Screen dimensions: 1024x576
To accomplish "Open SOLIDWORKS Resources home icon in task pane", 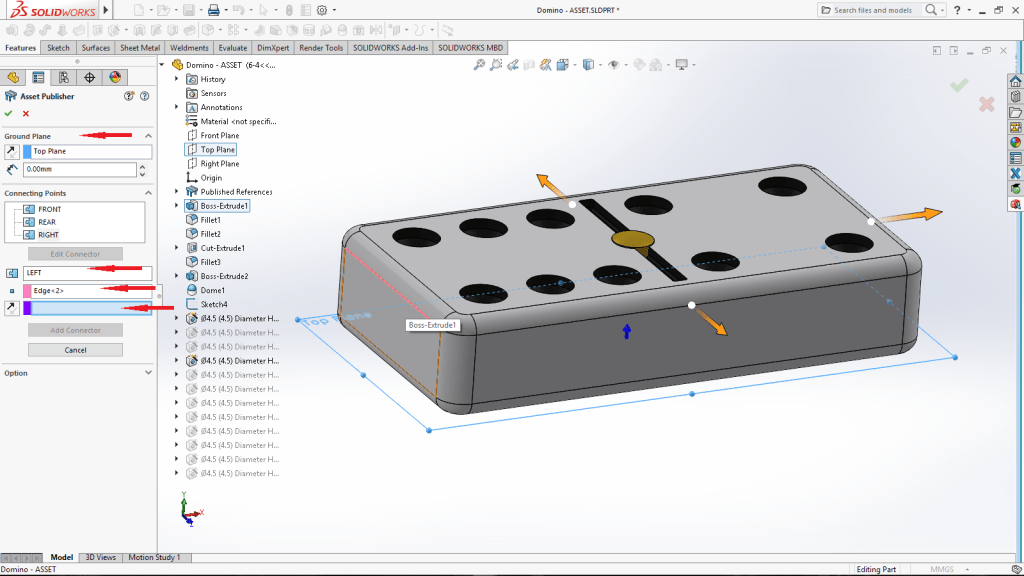I will tap(1015, 81).
